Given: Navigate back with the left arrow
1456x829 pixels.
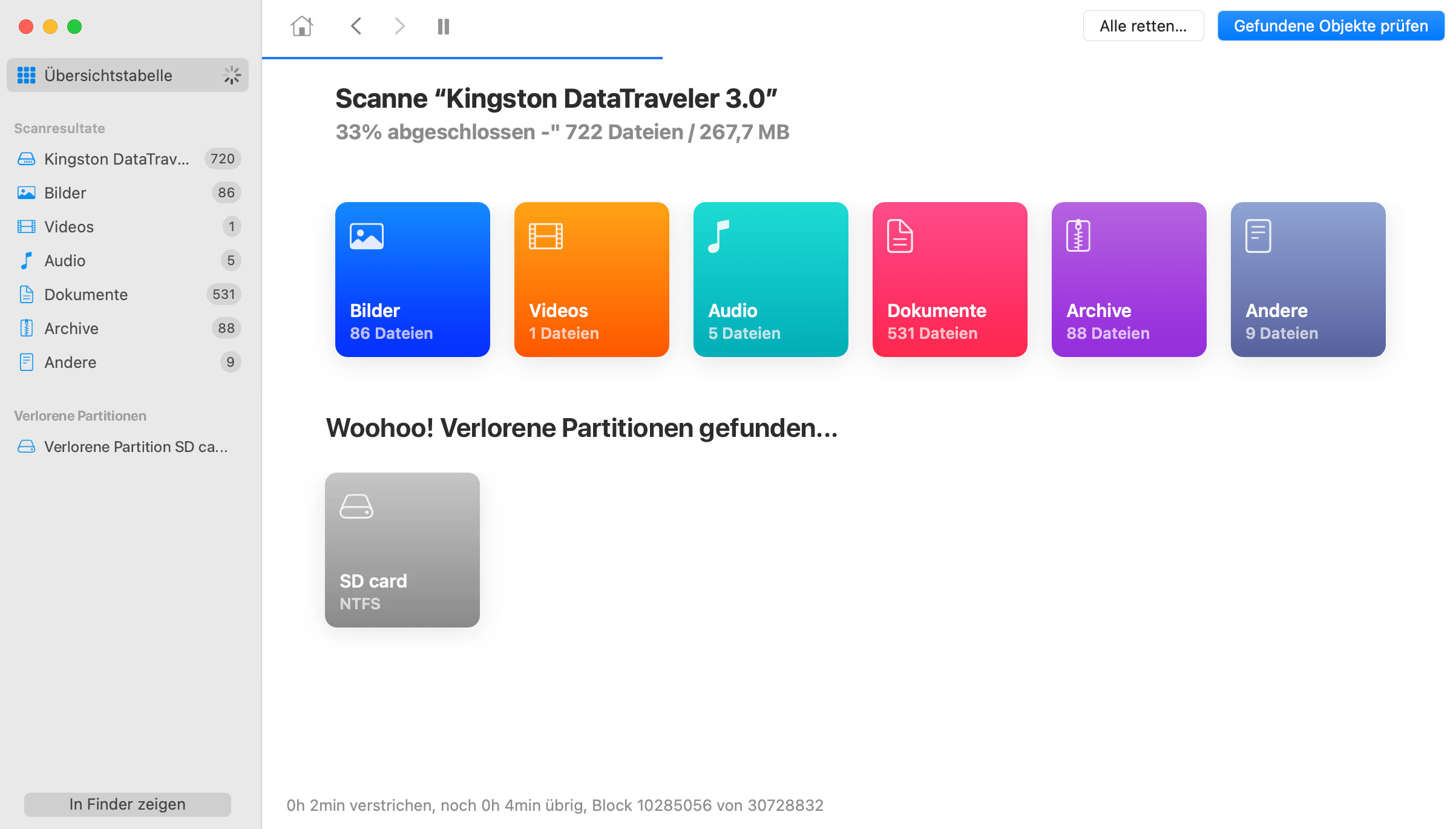Looking at the screenshot, I should pos(356,26).
